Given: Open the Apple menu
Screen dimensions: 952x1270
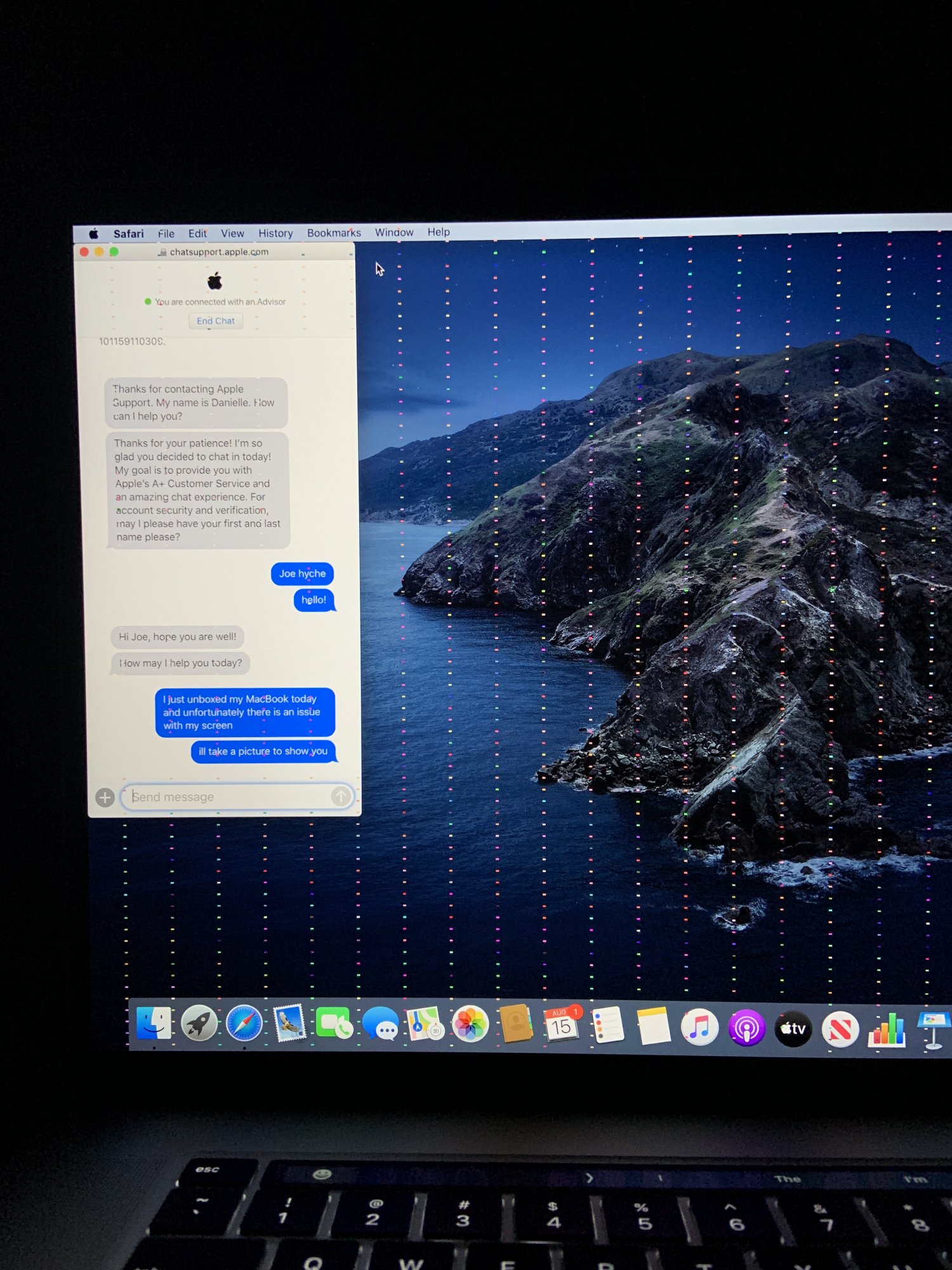Looking at the screenshot, I should [x=94, y=234].
